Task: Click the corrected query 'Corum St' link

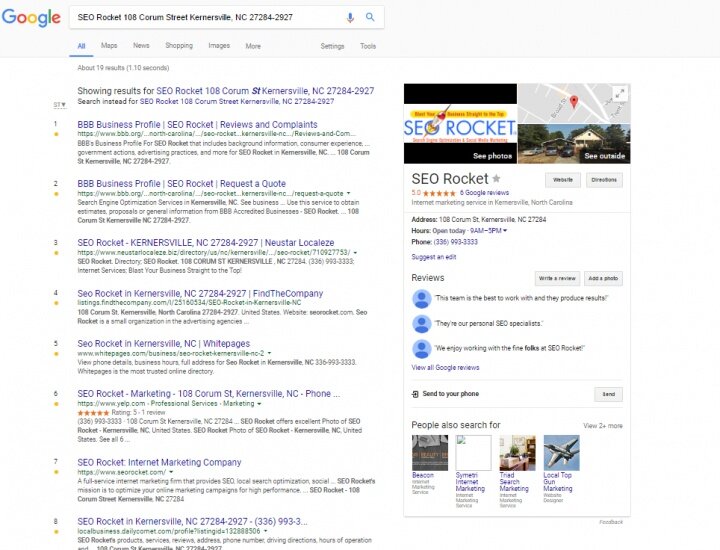Action: pos(265,91)
